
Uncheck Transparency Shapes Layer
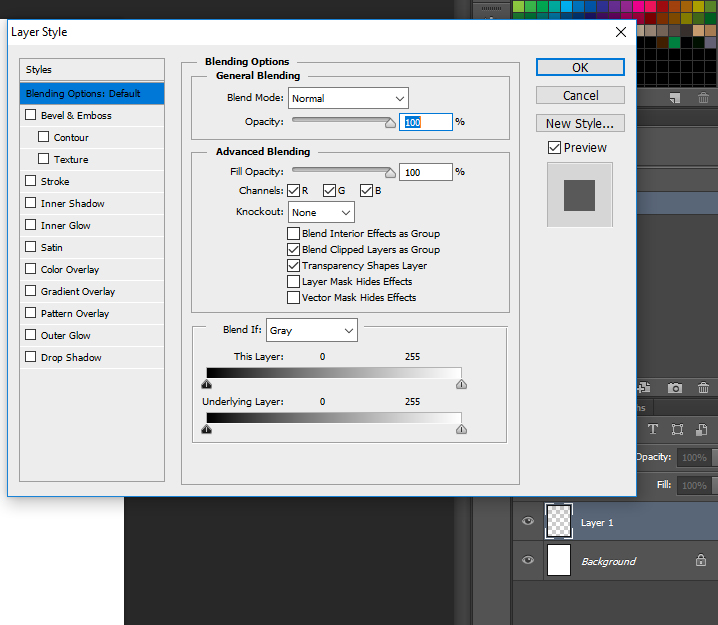click(x=294, y=266)
